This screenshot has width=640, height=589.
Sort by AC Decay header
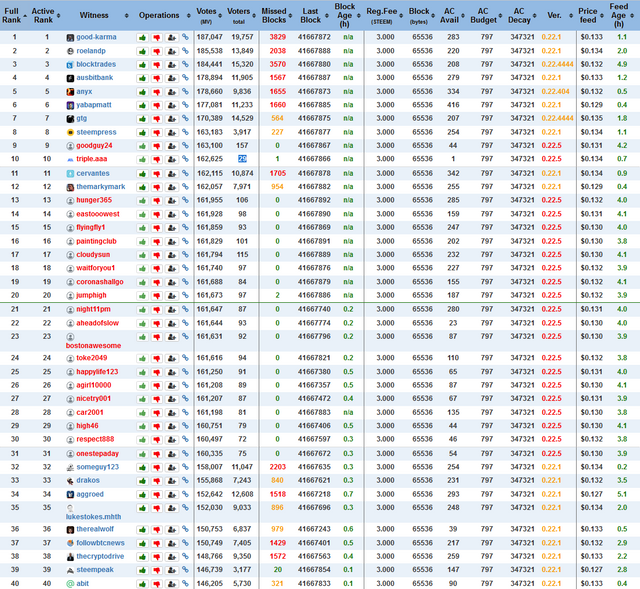coord(521,16)
